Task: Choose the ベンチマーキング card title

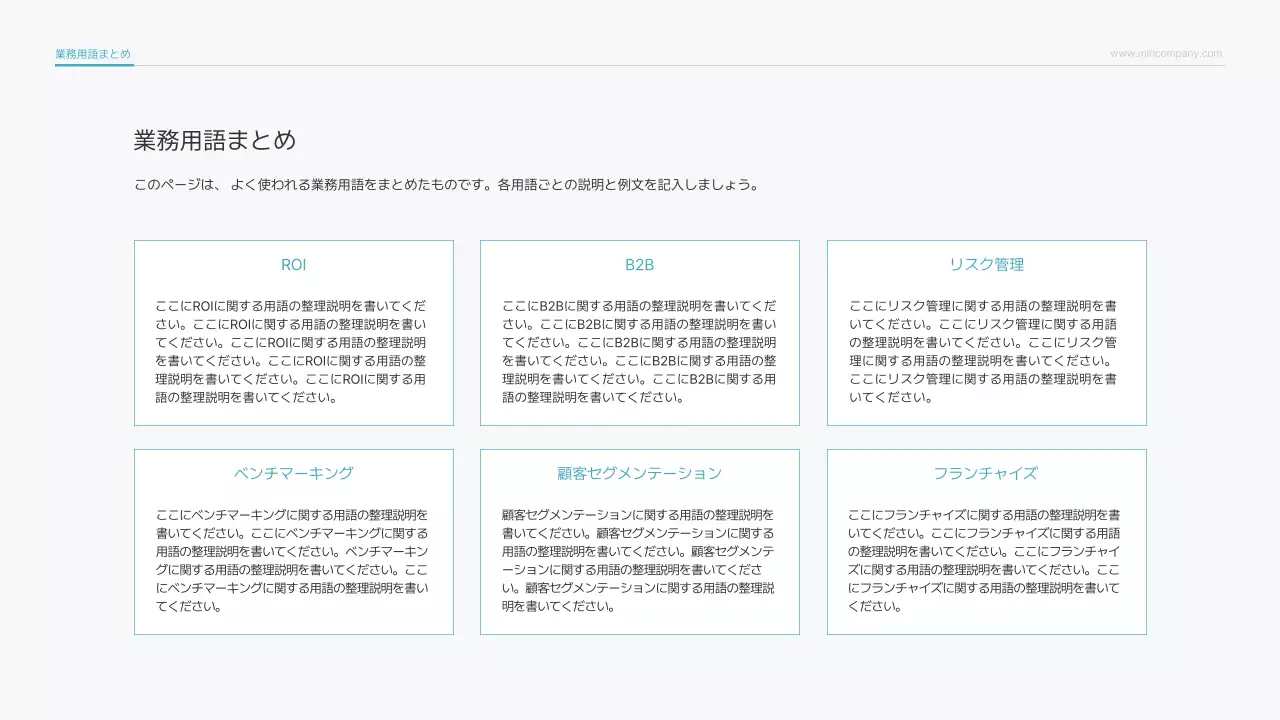Action: (293, 473)
